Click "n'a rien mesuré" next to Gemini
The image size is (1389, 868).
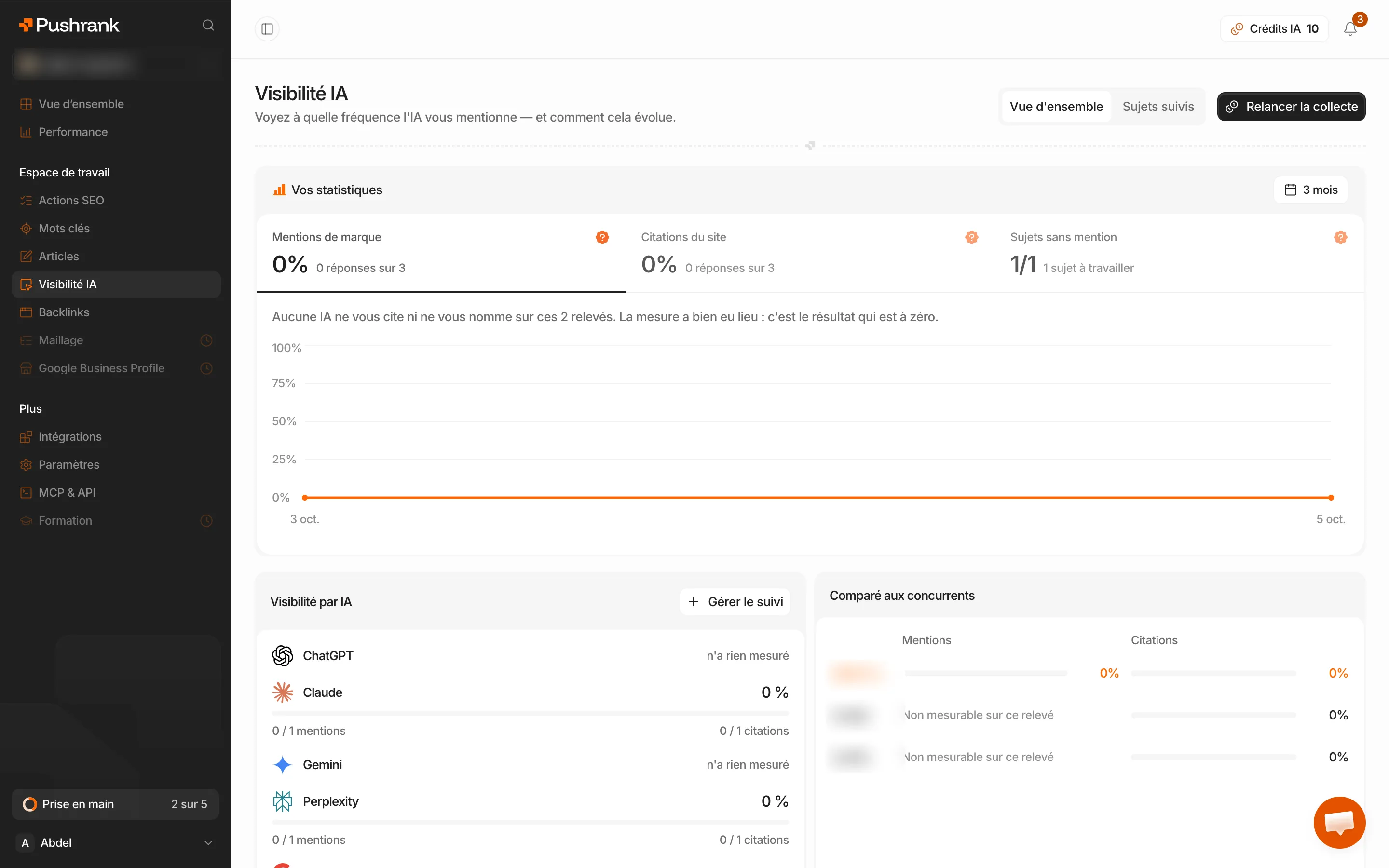[x=747, y=765]
